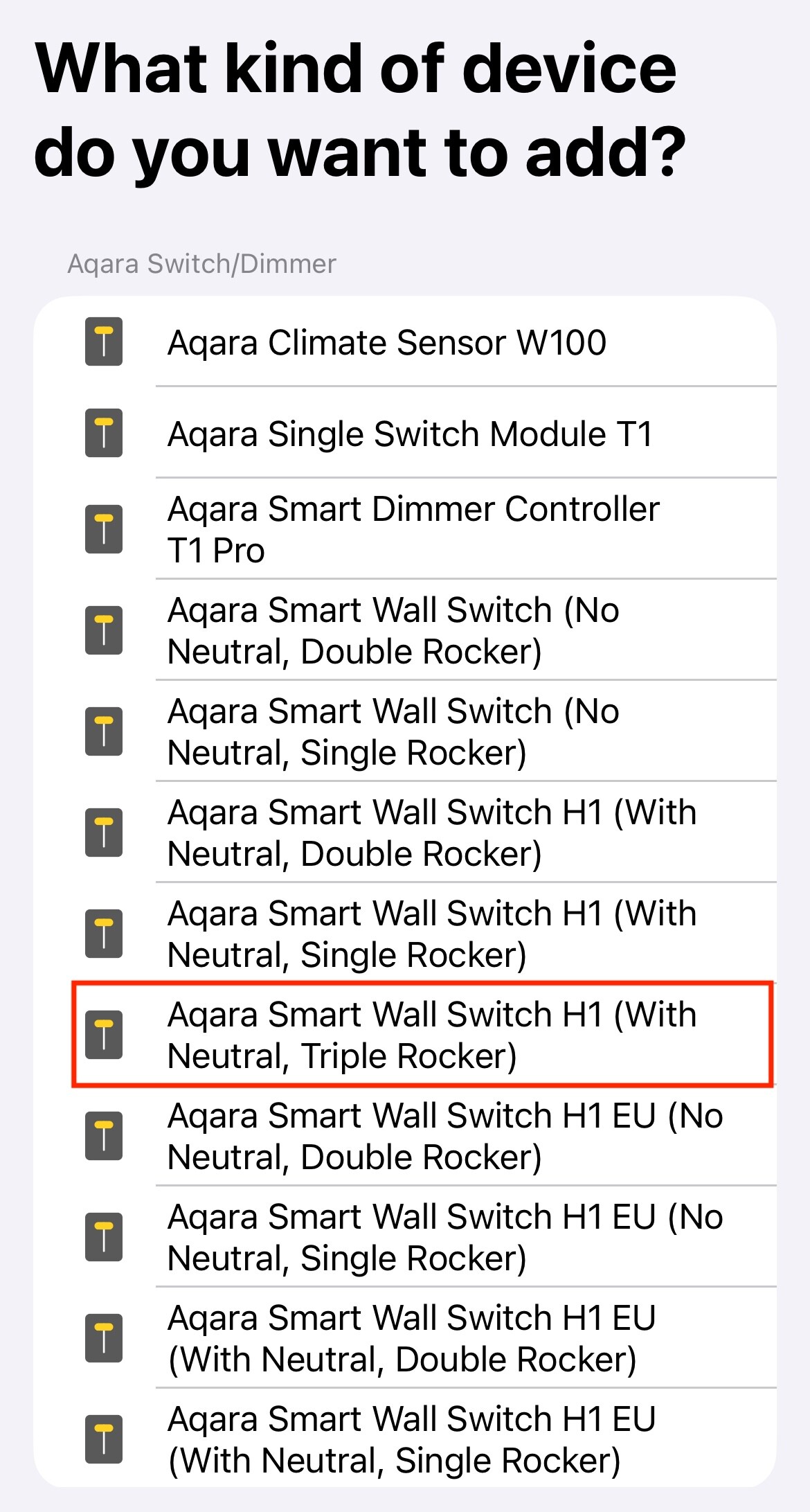This screenshot has height=1512, width=810.
Task: Select Aqara Climate Sensor W100
Action: pyautogui.click(x=405, y=341)
